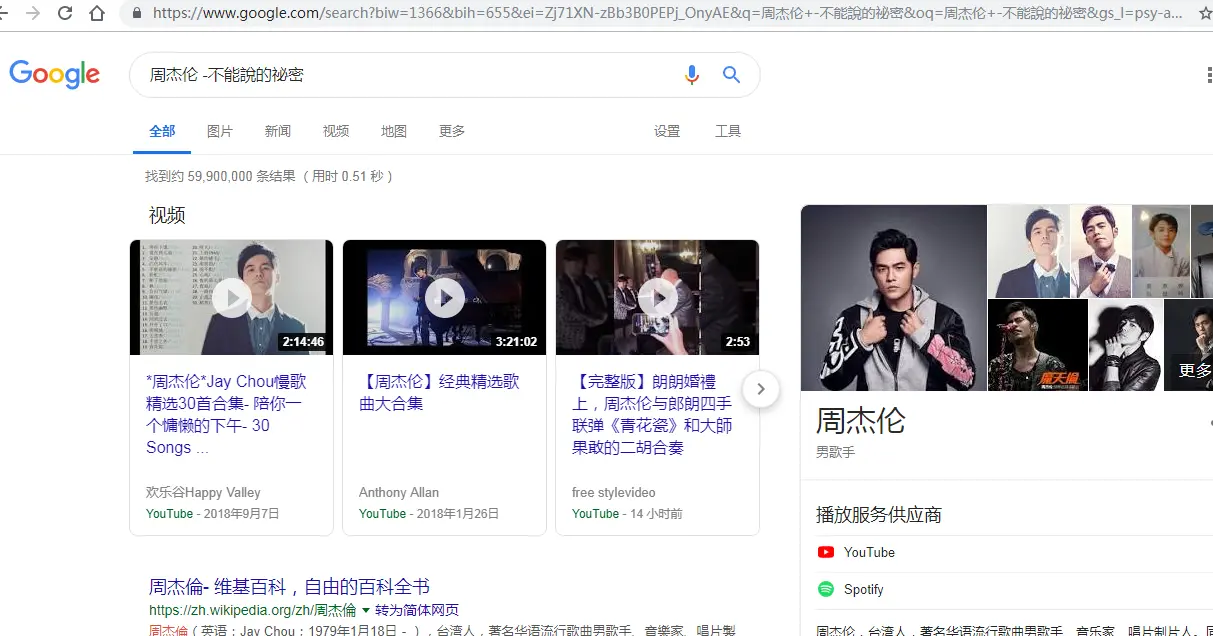This screenshot has width=1213, height=636.
Task: Switch to the 新闻 tab
Action: click(278, 131)
